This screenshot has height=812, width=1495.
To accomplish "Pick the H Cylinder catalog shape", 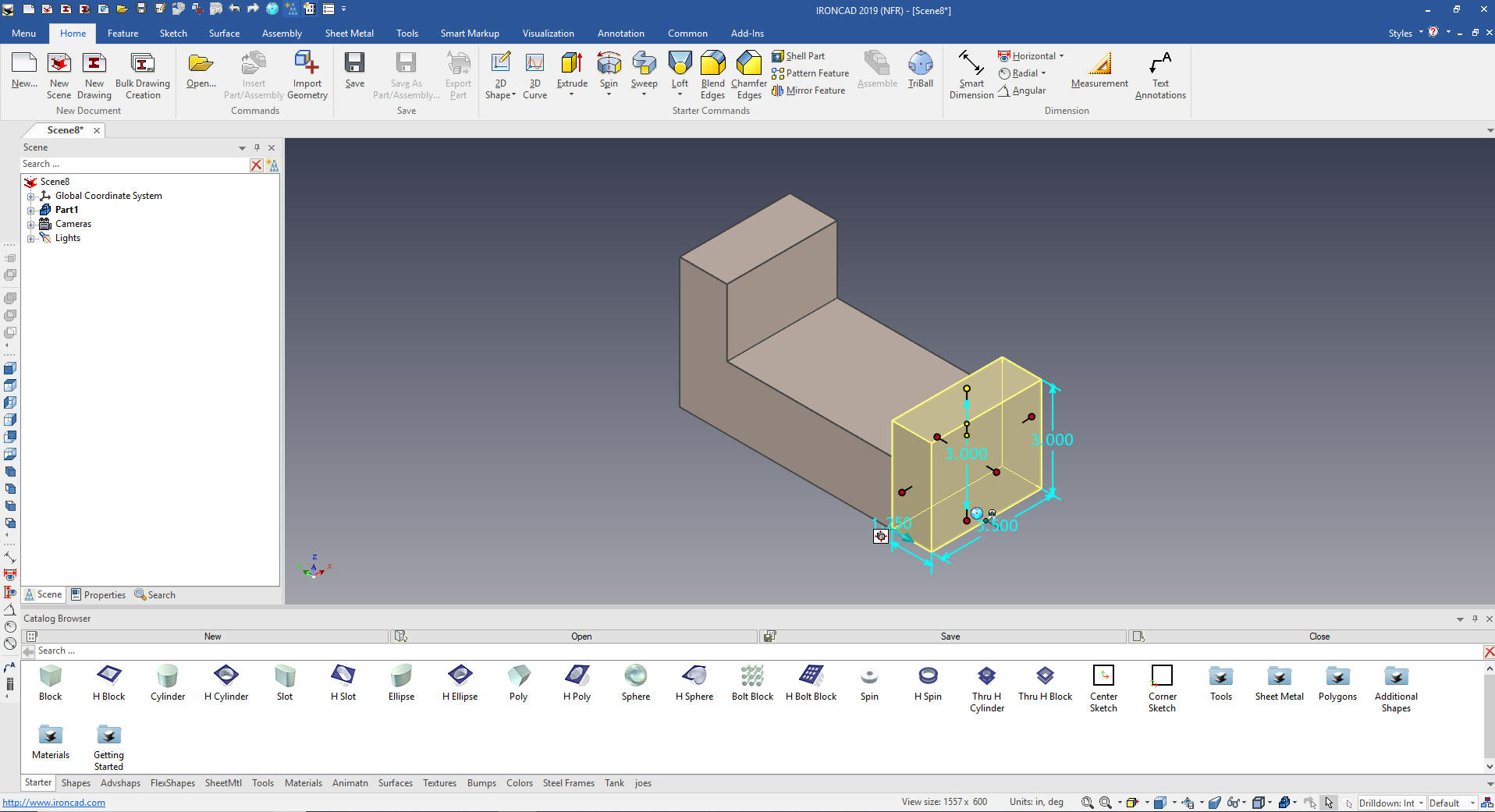I will (x=226, y=676).
